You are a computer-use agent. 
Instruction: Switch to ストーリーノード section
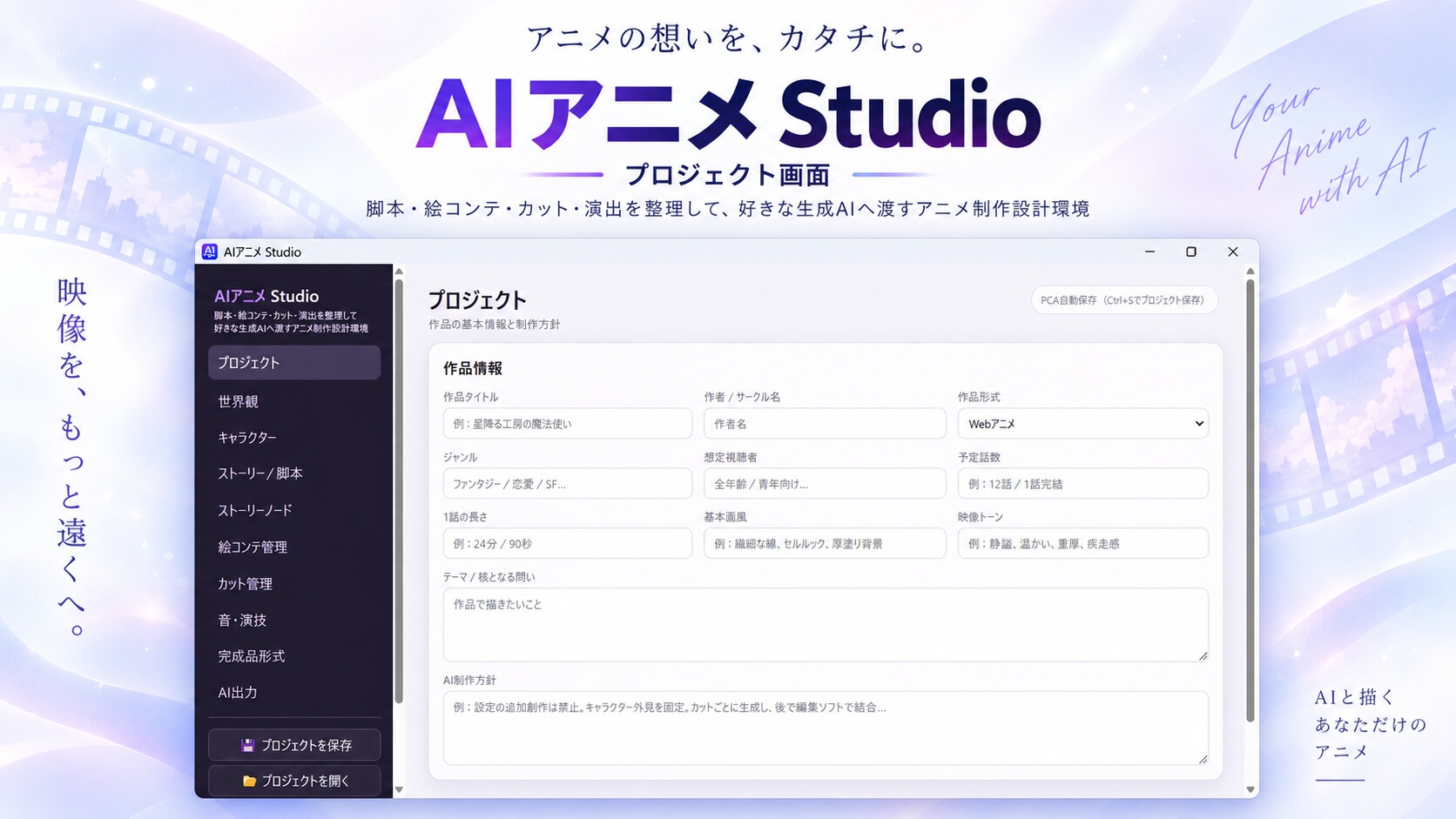294,510
